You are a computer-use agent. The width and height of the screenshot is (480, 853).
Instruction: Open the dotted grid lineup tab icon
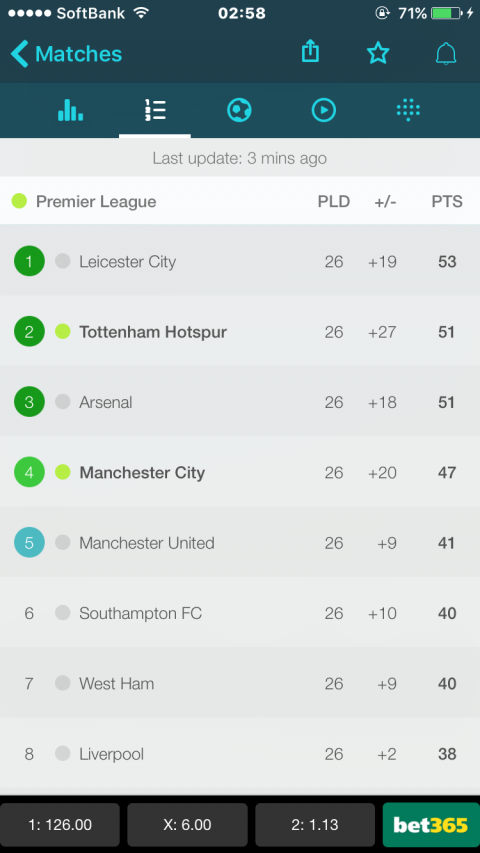pos(408,110)
